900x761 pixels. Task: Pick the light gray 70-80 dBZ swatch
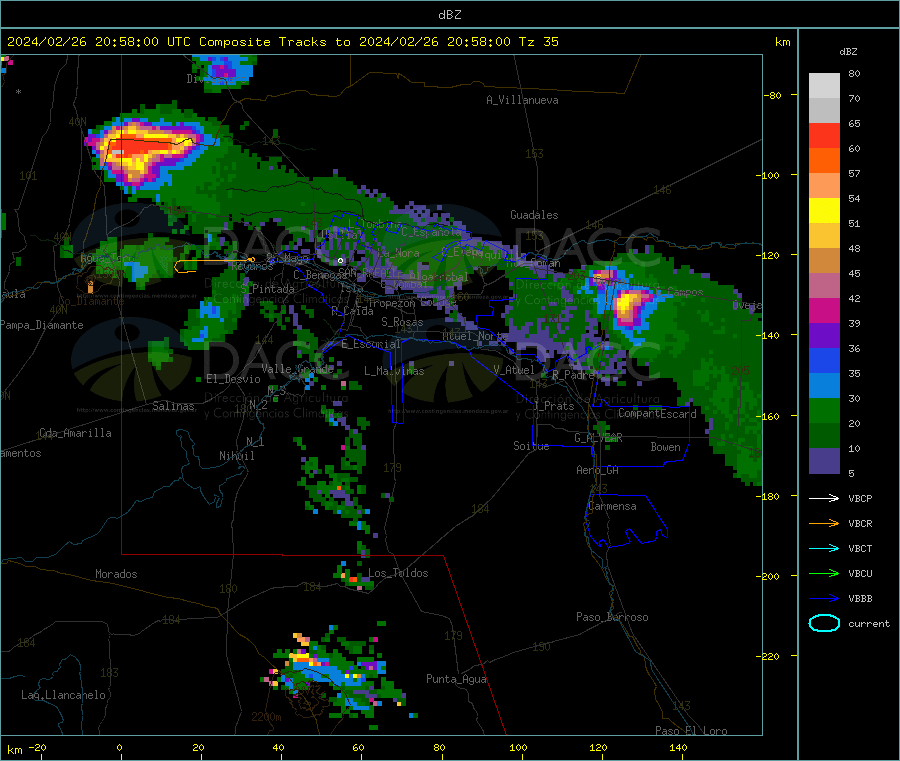[x=824, y=86]
